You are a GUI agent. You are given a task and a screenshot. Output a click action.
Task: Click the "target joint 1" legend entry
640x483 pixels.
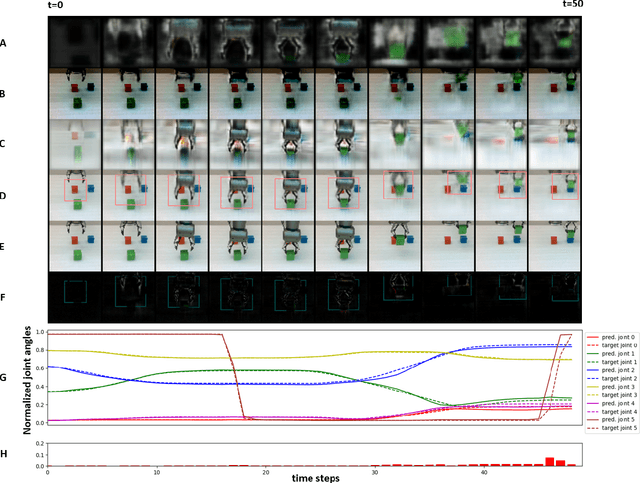(x=611, y=362)
